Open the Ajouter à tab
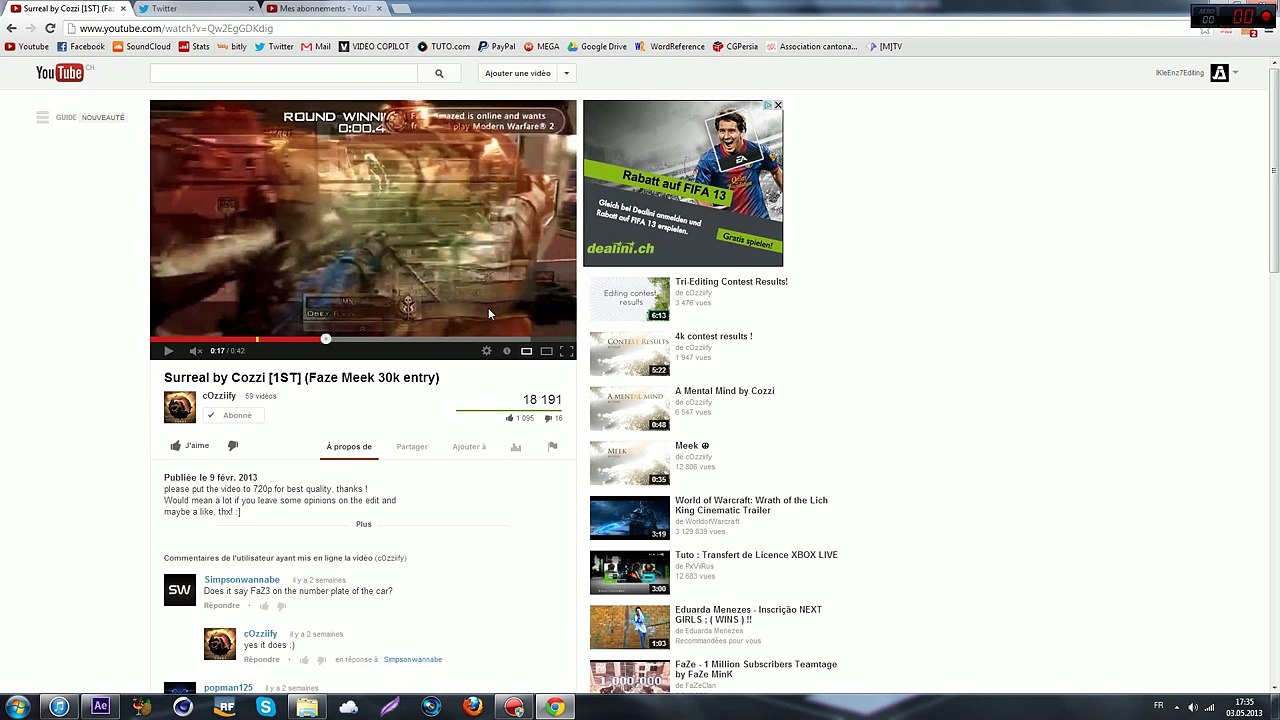Screen dimensions: 1280x720 tap(469, 447)
